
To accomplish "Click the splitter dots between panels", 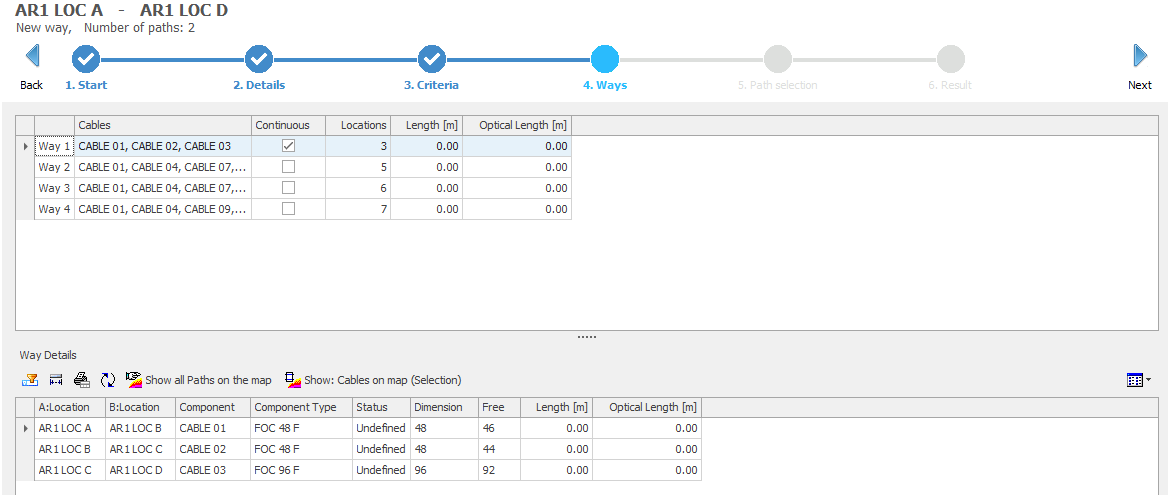I will tap(587, 337).
